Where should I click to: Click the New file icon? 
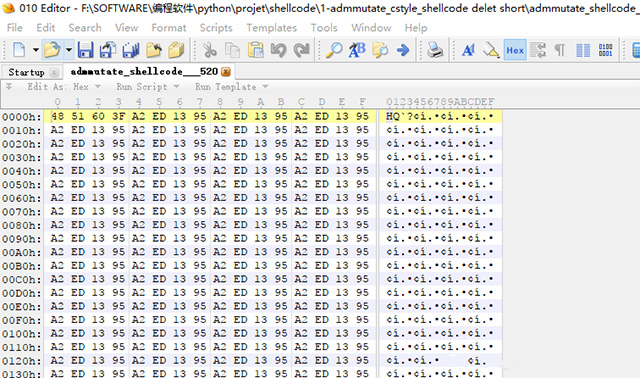(19, 50)
